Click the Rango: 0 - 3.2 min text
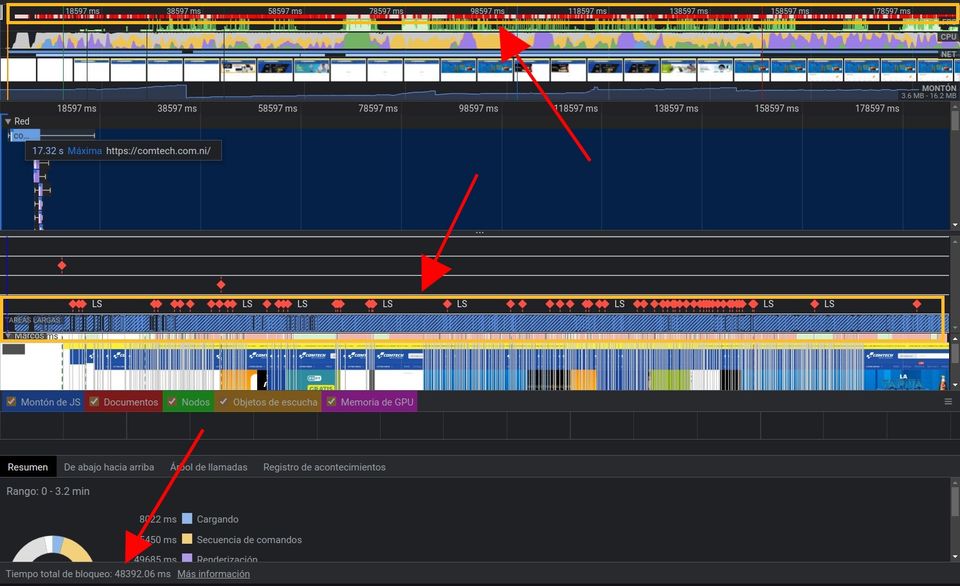Screen dimensions: 960x586 point(48,491)
